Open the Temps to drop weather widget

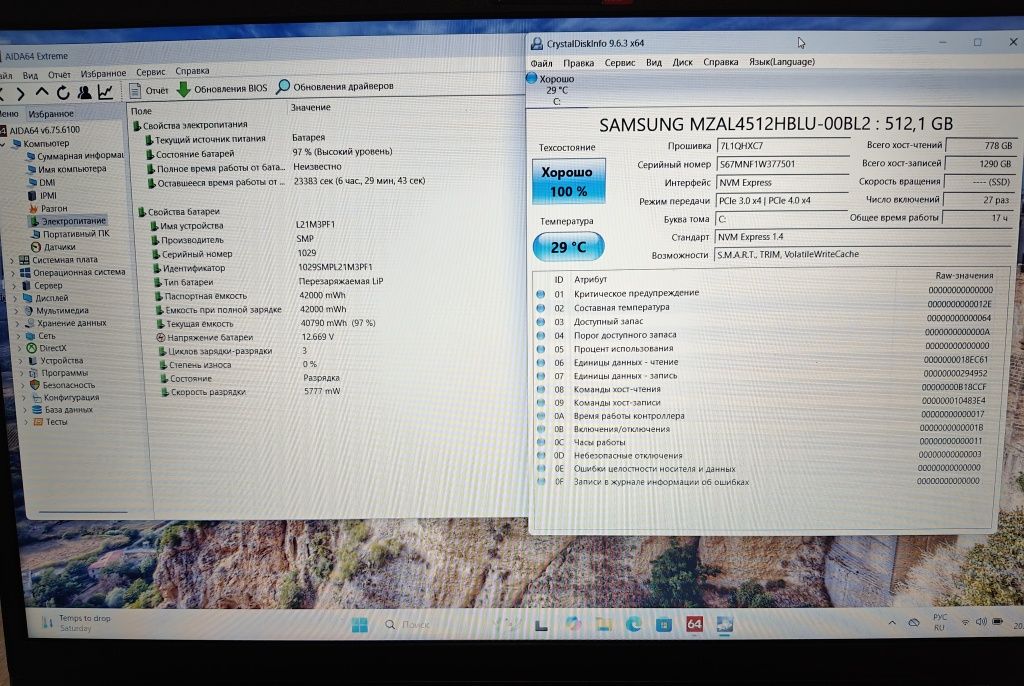76,623
